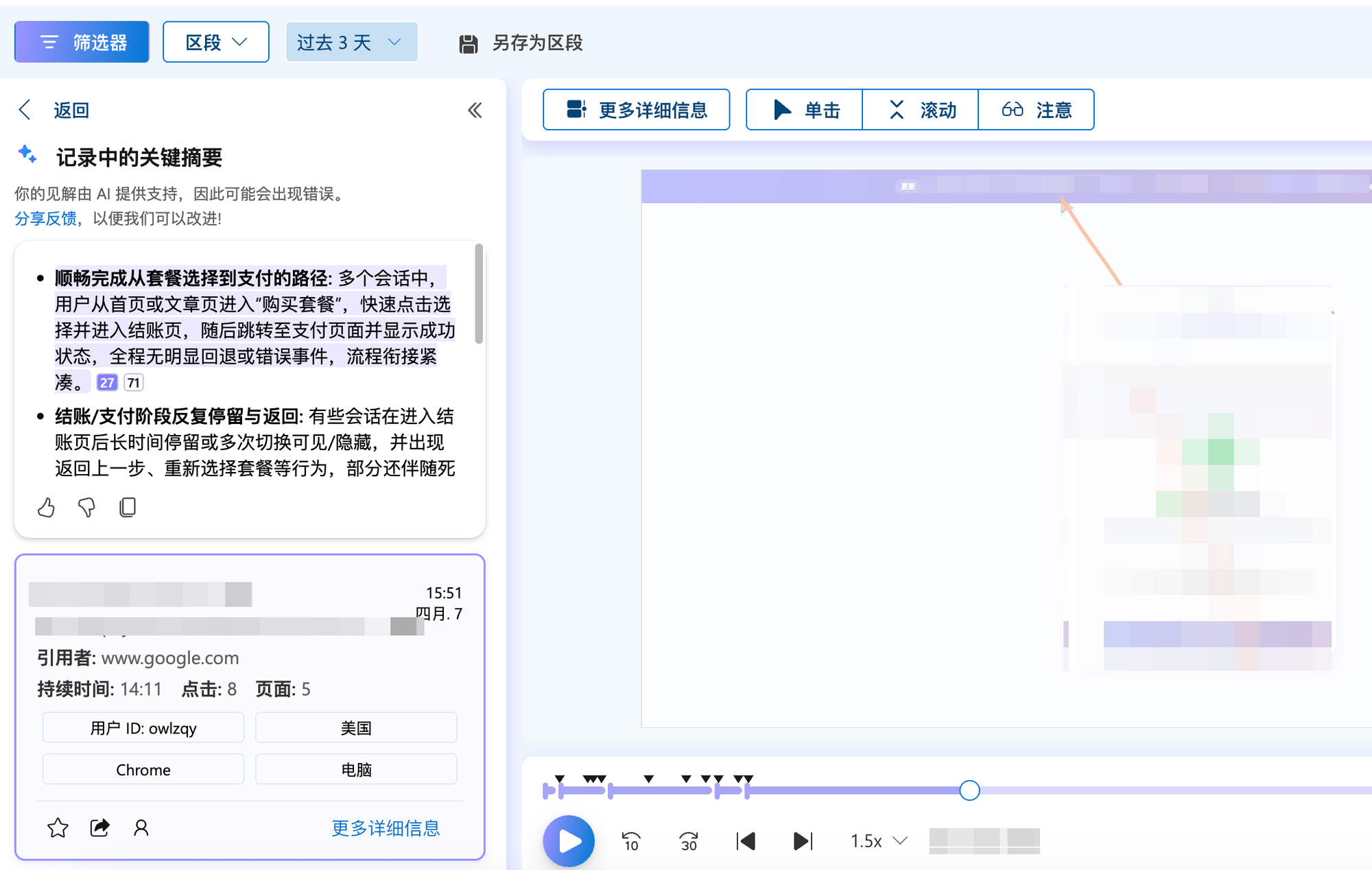Open the 分享反馈 link
This screenshot has width=1372, height=870.
(x=45, y=219)
